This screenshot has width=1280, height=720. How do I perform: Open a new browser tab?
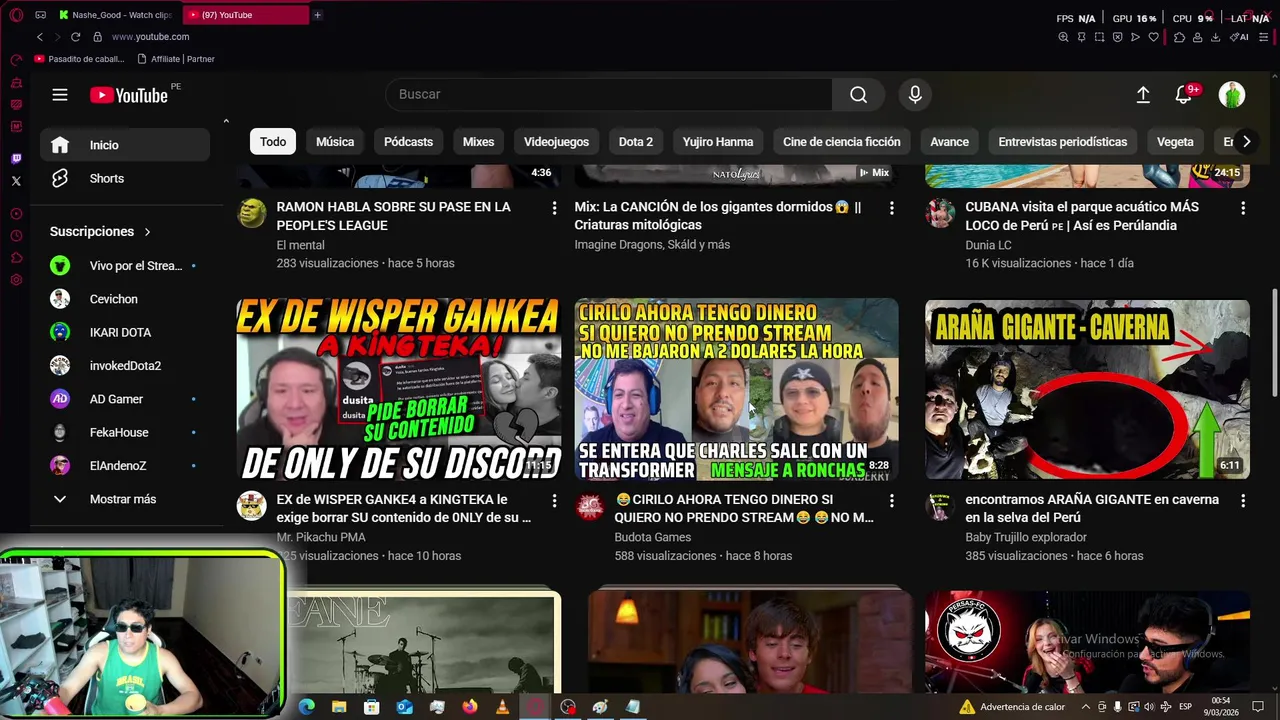click(x=317, y=15)
